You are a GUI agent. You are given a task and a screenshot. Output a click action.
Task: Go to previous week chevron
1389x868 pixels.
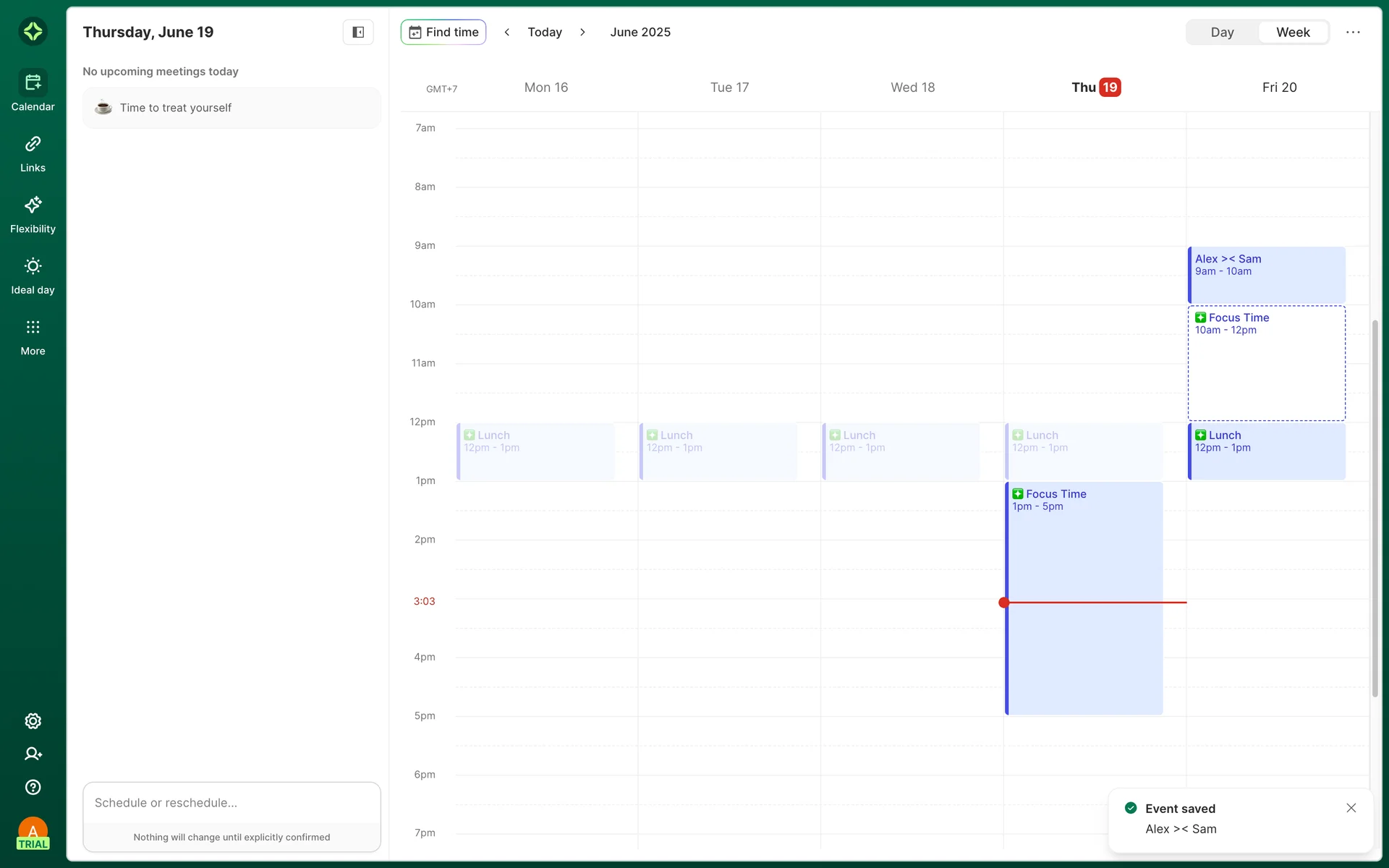(507, 32)
